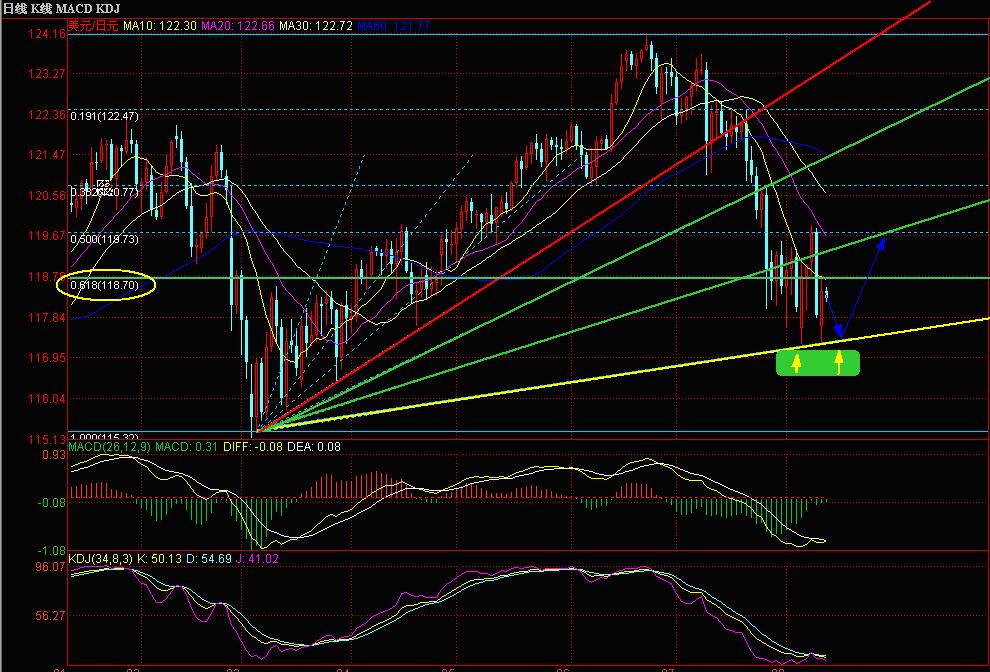Click the KDJ(34,8,3) indicator parameters label
The image size is (990, 672).
point(100,559)
